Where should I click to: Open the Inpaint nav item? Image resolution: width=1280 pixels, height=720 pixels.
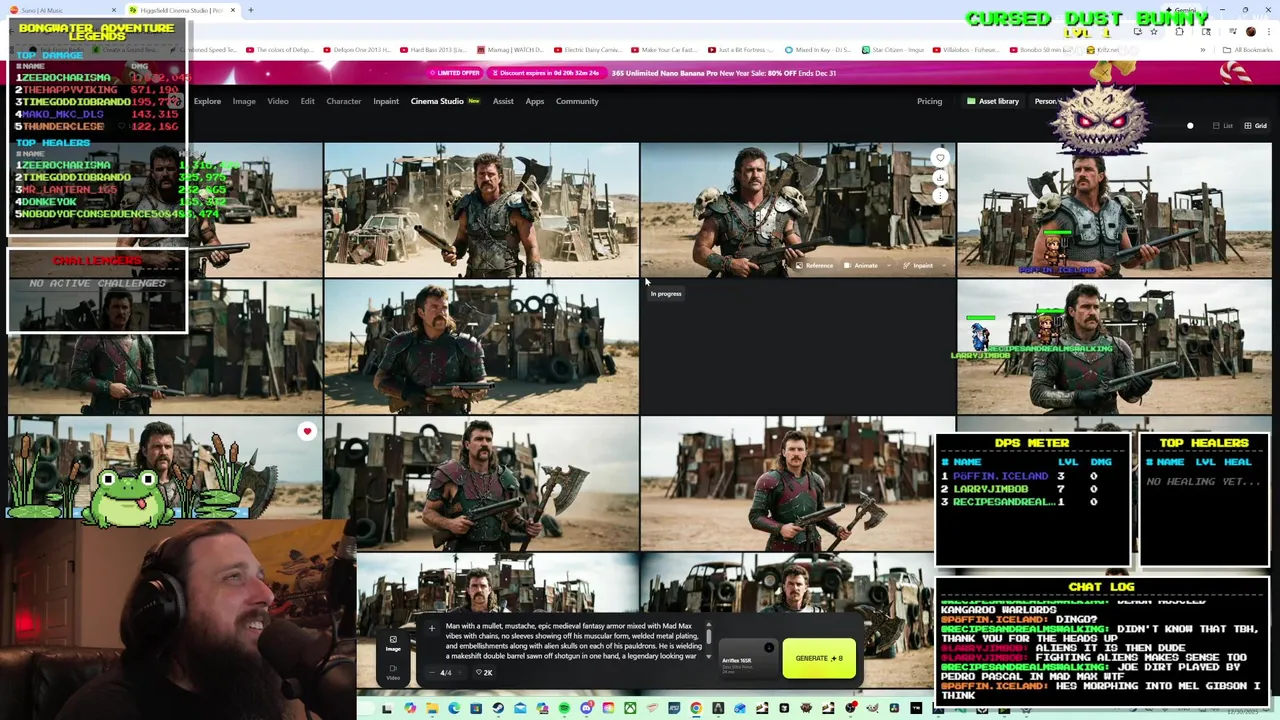[386, 101]
